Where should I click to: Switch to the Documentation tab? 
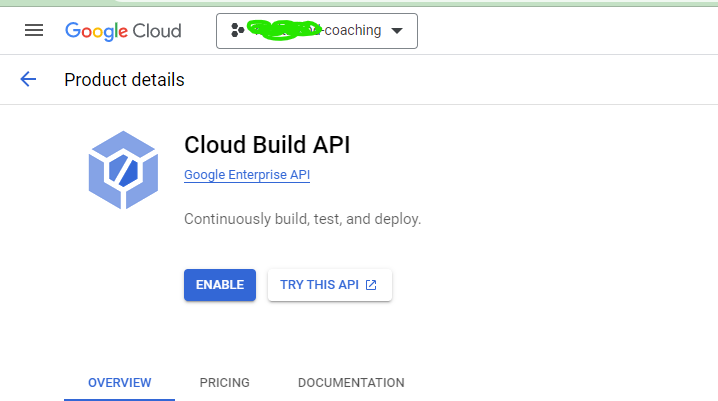351,383
